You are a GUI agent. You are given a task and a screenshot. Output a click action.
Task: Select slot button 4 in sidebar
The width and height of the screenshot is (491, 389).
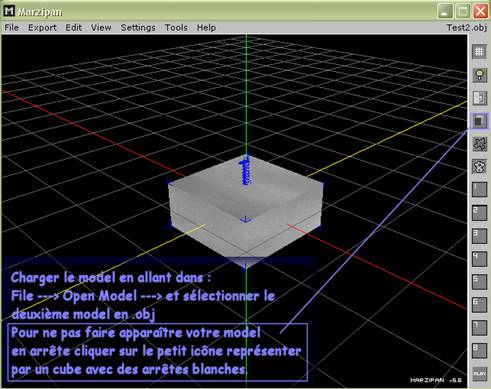click(479, 258)
